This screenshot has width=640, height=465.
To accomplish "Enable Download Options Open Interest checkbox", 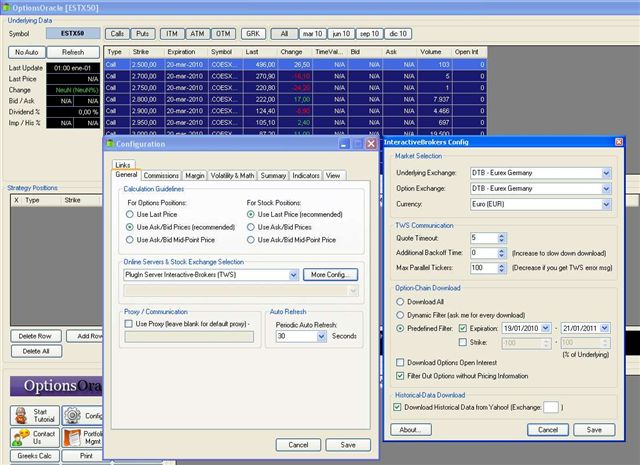I will (401, 362).
